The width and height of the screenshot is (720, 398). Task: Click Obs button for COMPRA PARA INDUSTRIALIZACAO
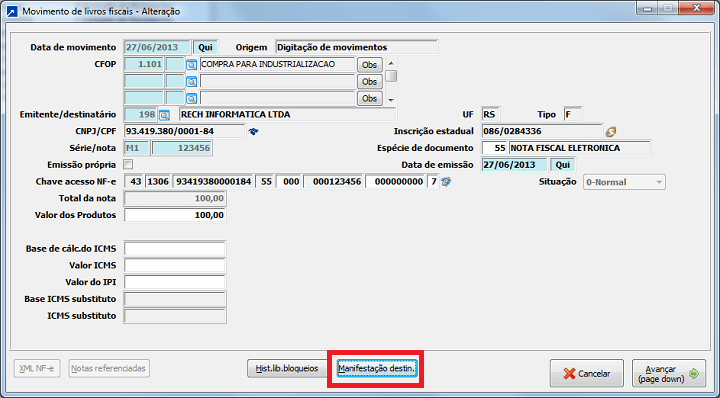[370, 65]
